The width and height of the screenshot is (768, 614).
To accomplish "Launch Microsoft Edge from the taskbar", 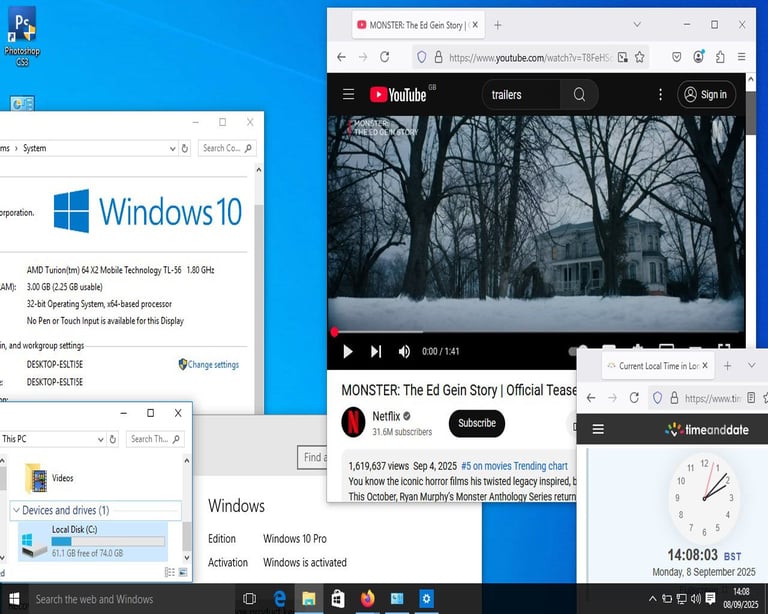I will pyautogui.click(x=279, y=598).
